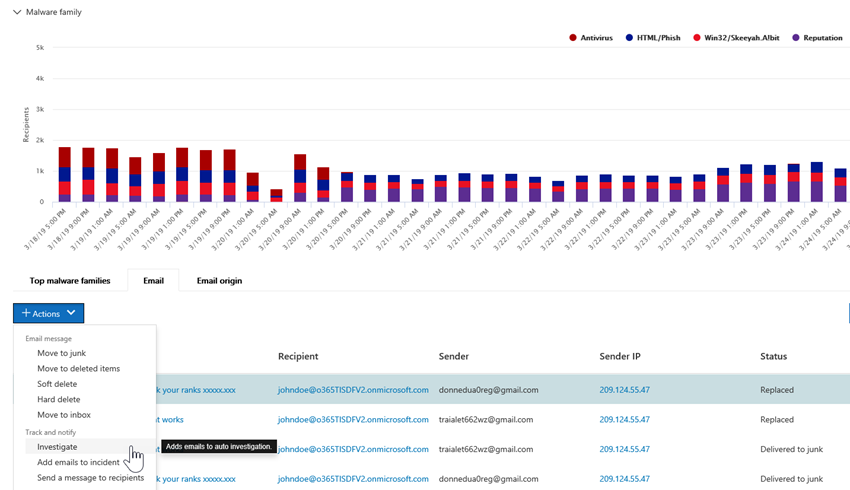850x490 pixels.
Task: Open the Actions dropdown button
Action: click(x=48, y=313)
